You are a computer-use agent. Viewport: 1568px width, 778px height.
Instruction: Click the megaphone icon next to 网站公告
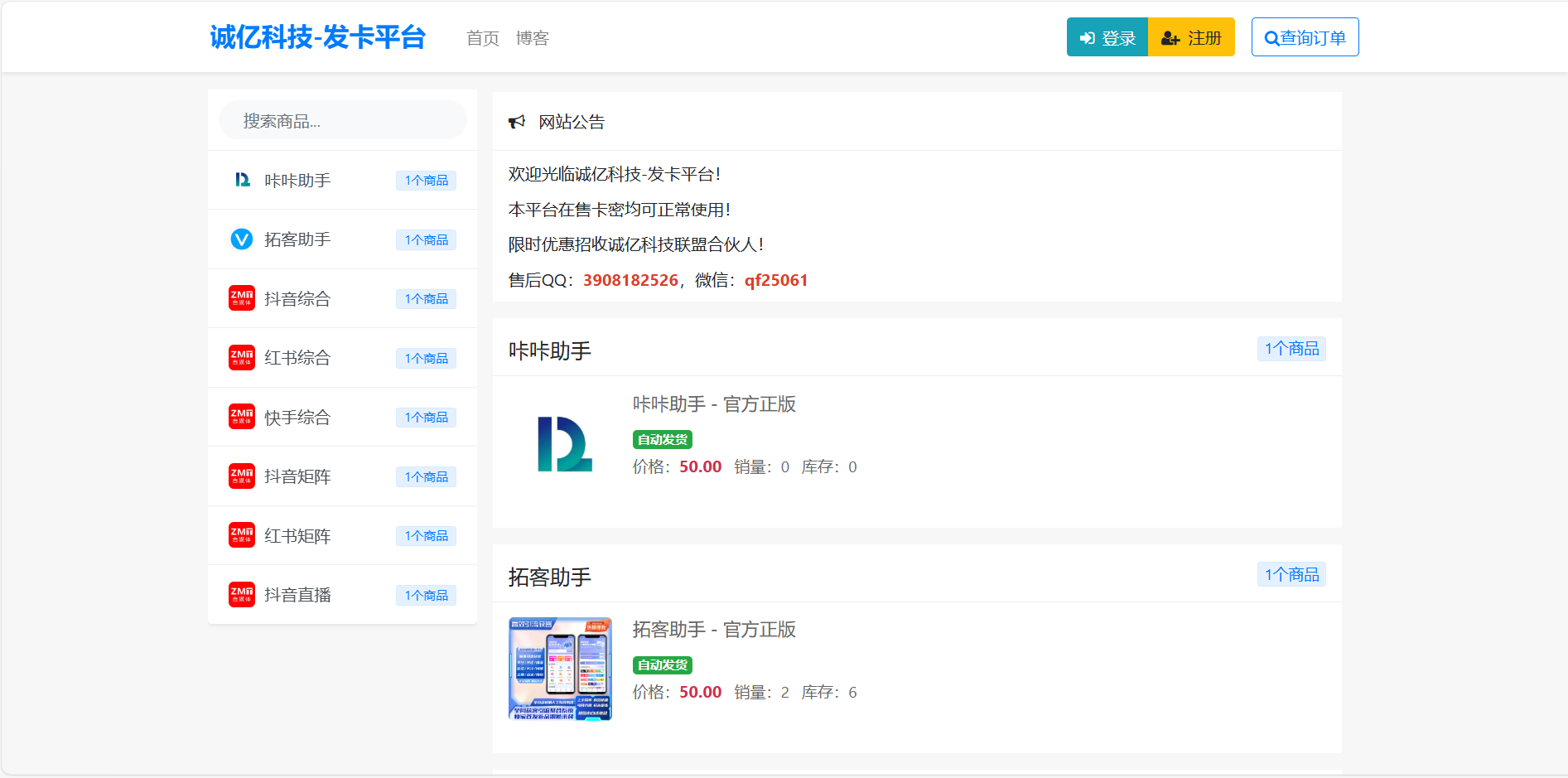[517, 122]
